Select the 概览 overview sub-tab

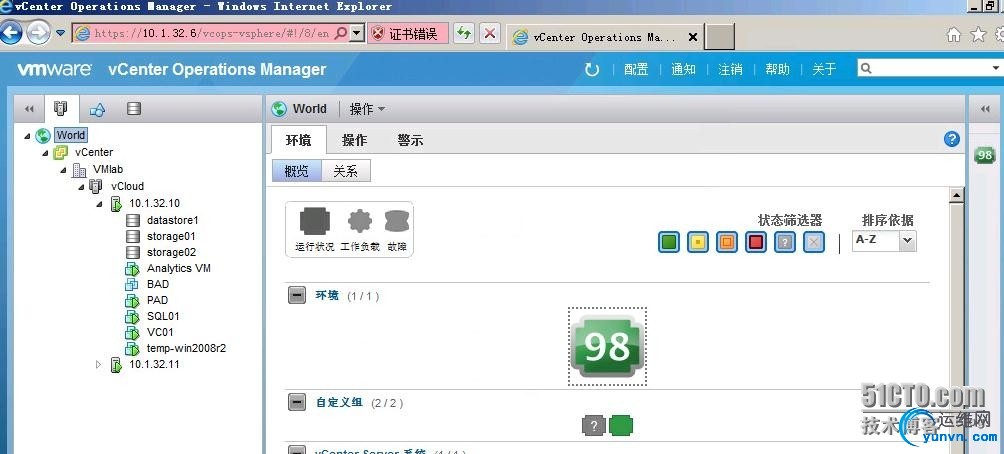tap(296, 171)
